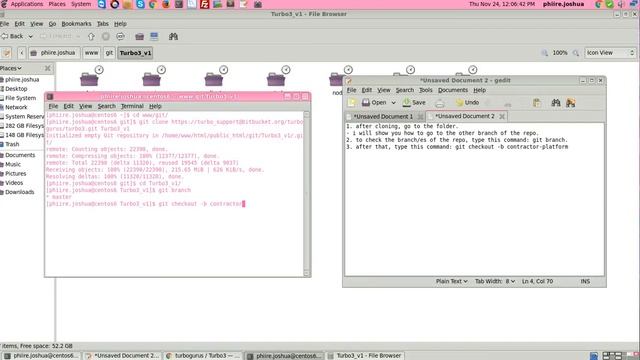Viewport: 640px width, 360px height.
Task: Switch to Turbo3_v1 - File Browser taskbar button
Action: tap(365, 356)
